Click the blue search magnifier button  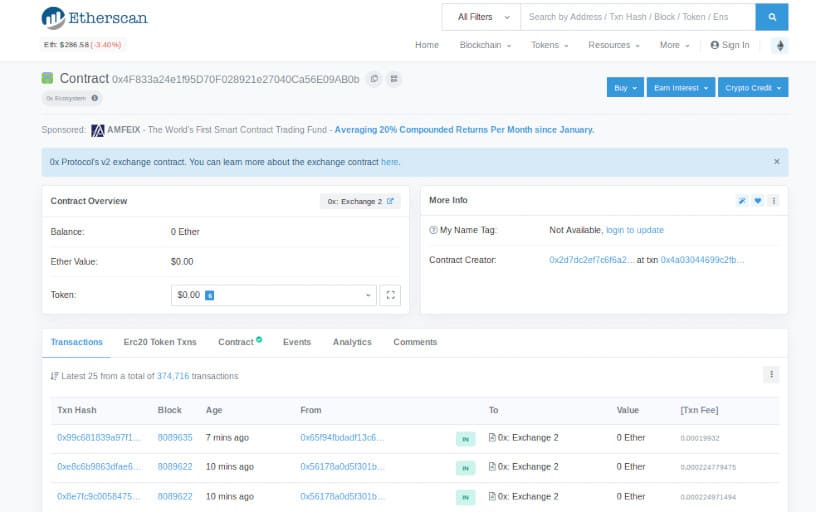click(771, 17)
